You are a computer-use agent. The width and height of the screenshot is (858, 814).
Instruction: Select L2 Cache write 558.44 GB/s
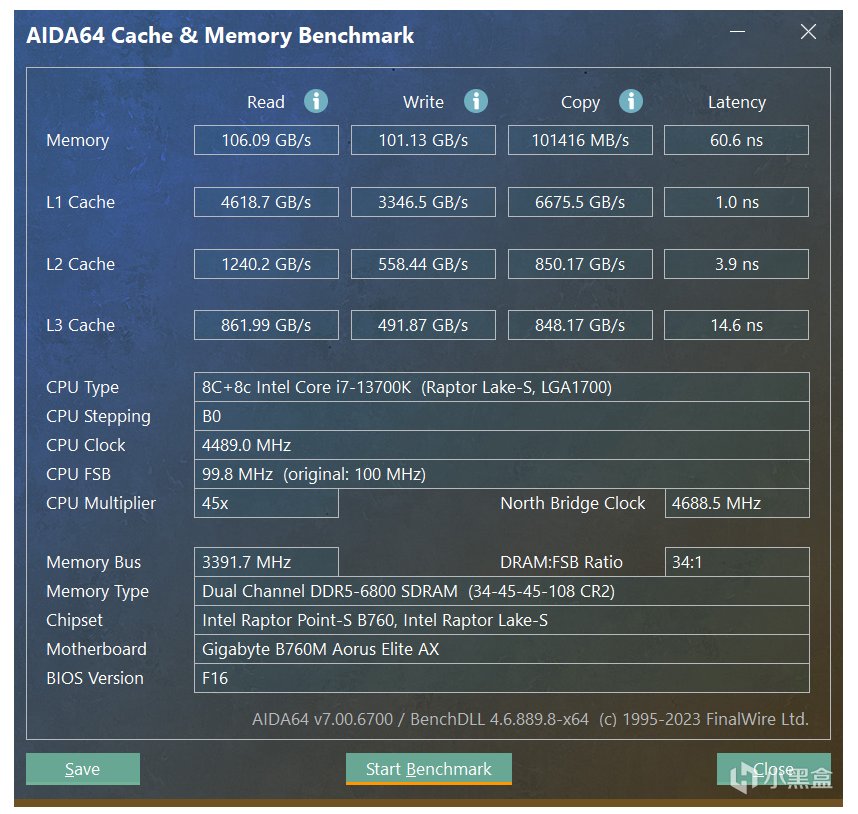point(423,264)
